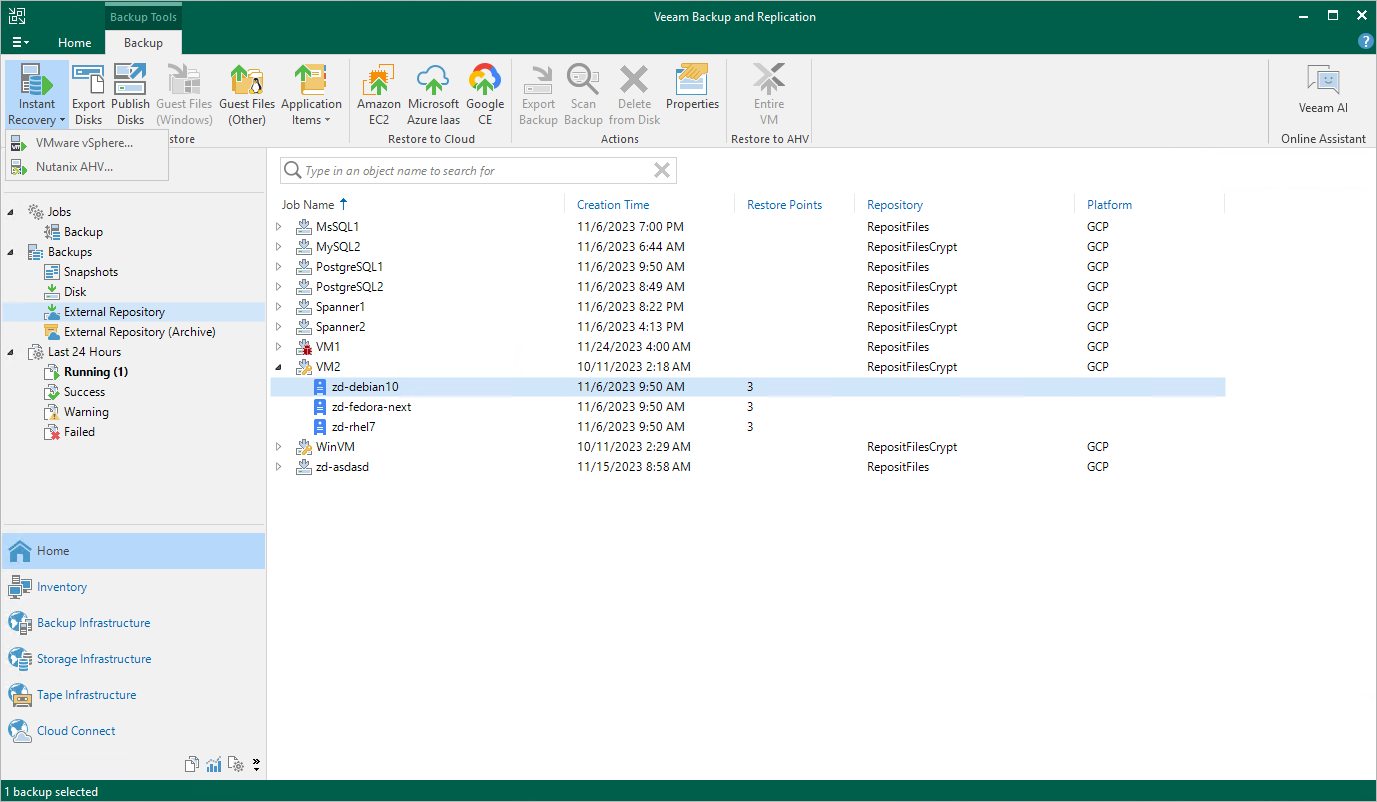Open the document-with-gear icon in navigation footer

(236, 765)
